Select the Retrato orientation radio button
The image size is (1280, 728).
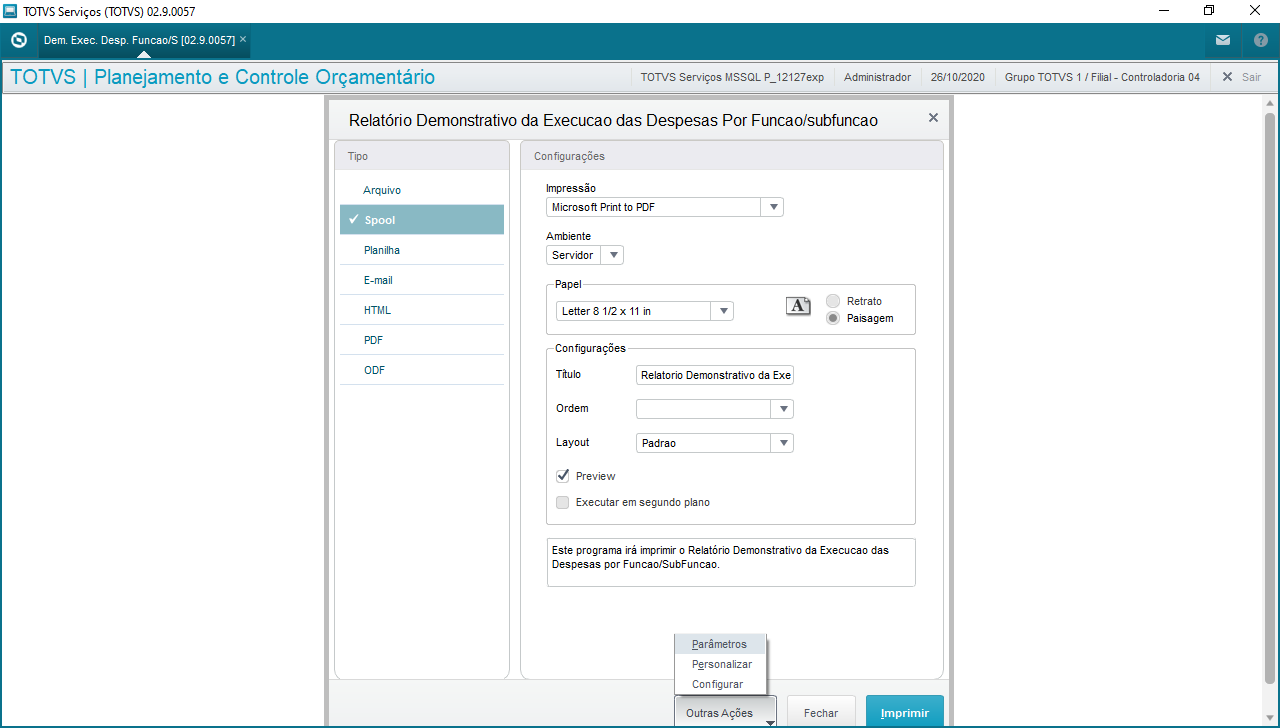point(833,301)
